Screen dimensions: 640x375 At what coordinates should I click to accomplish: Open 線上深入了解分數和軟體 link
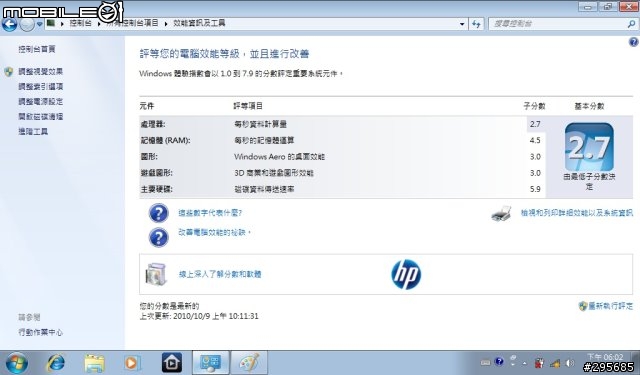tap(220, 274)
